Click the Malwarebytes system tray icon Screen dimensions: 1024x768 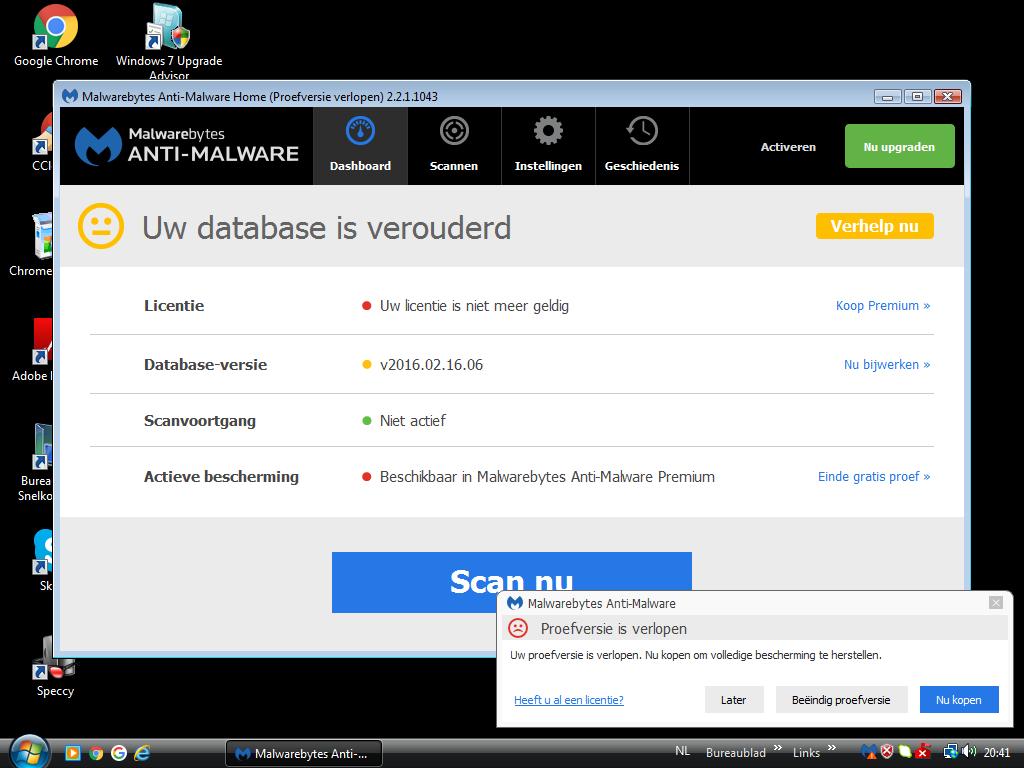point(869,752)
